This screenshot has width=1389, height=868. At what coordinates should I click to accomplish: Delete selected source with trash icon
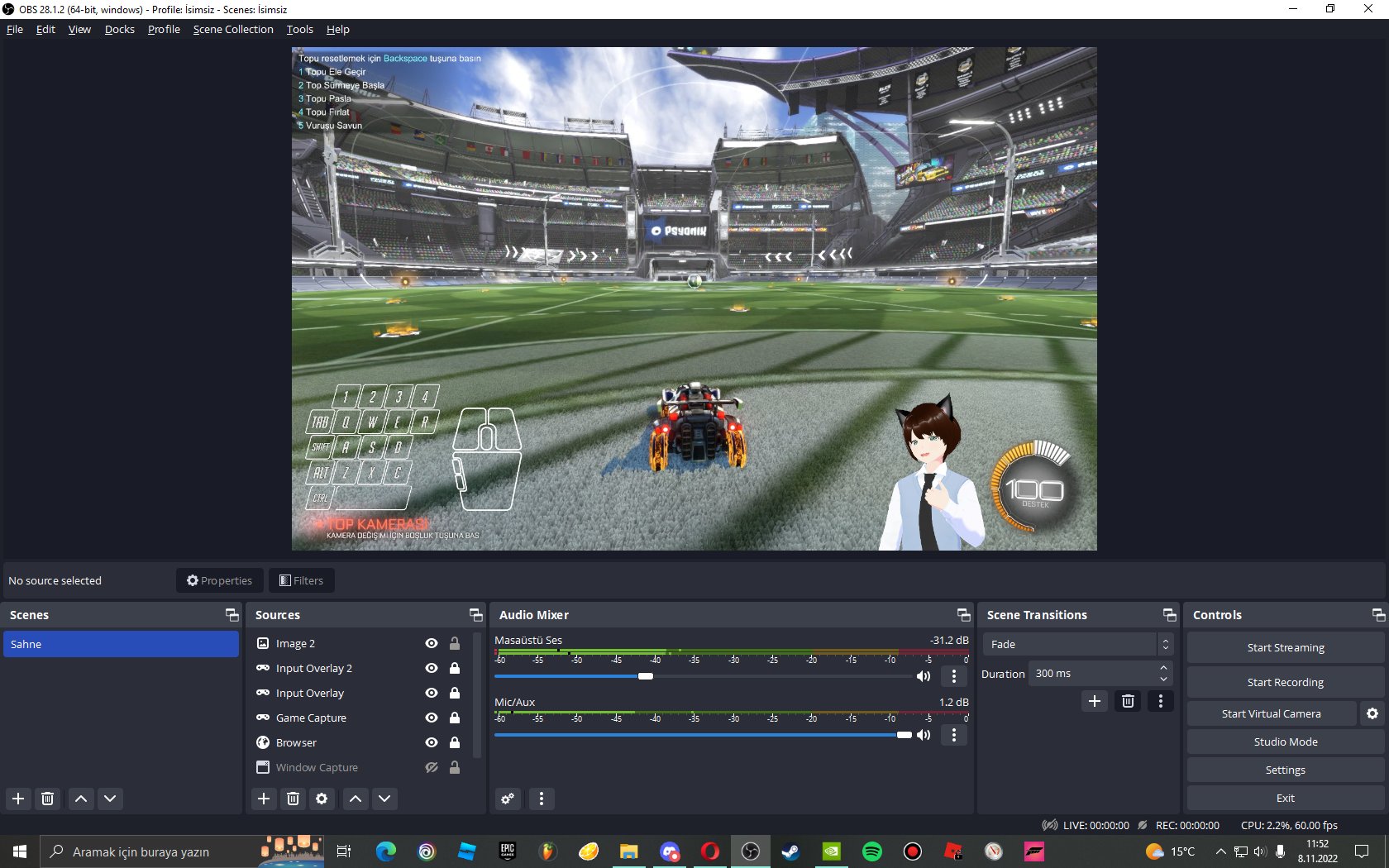click(x=293, y=799)
